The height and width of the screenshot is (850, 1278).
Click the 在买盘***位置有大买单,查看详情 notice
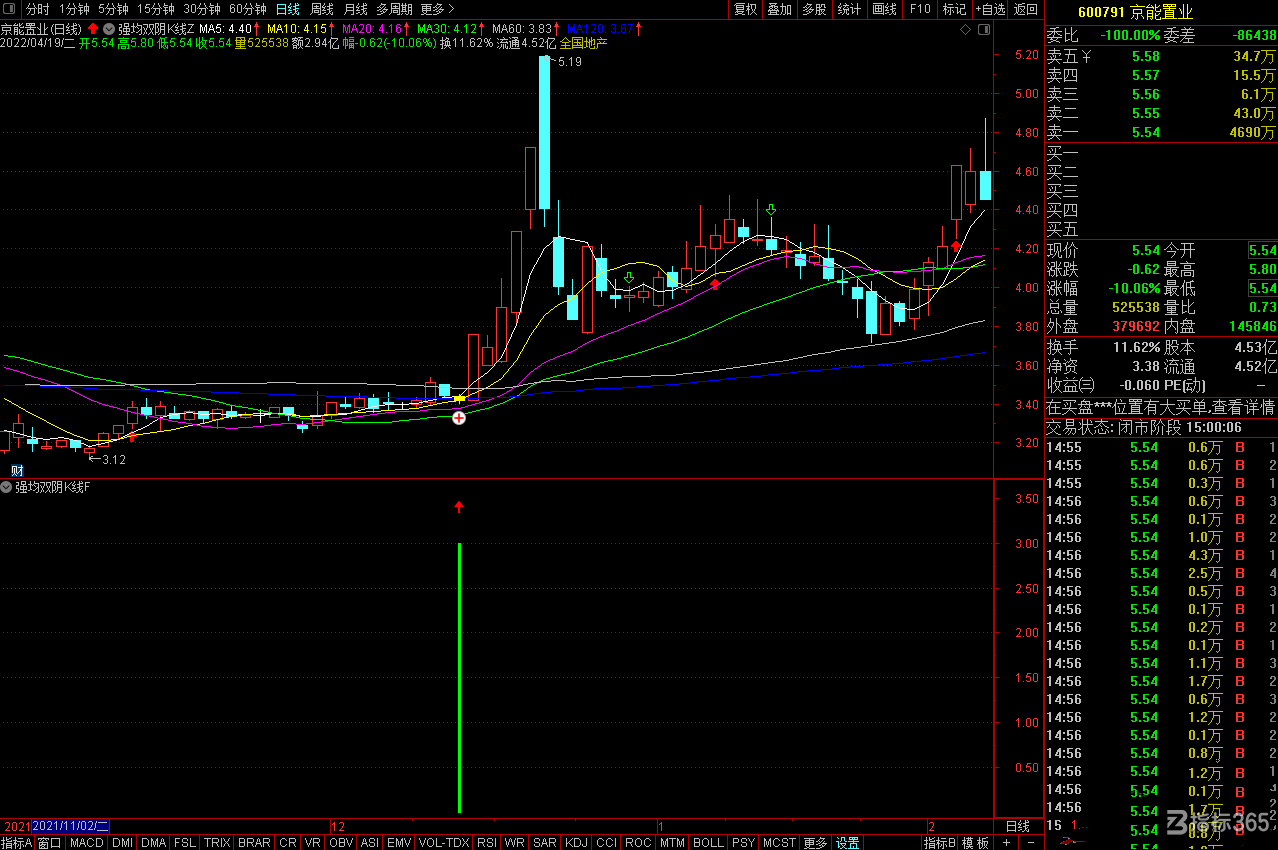(x=1160, y=407)
